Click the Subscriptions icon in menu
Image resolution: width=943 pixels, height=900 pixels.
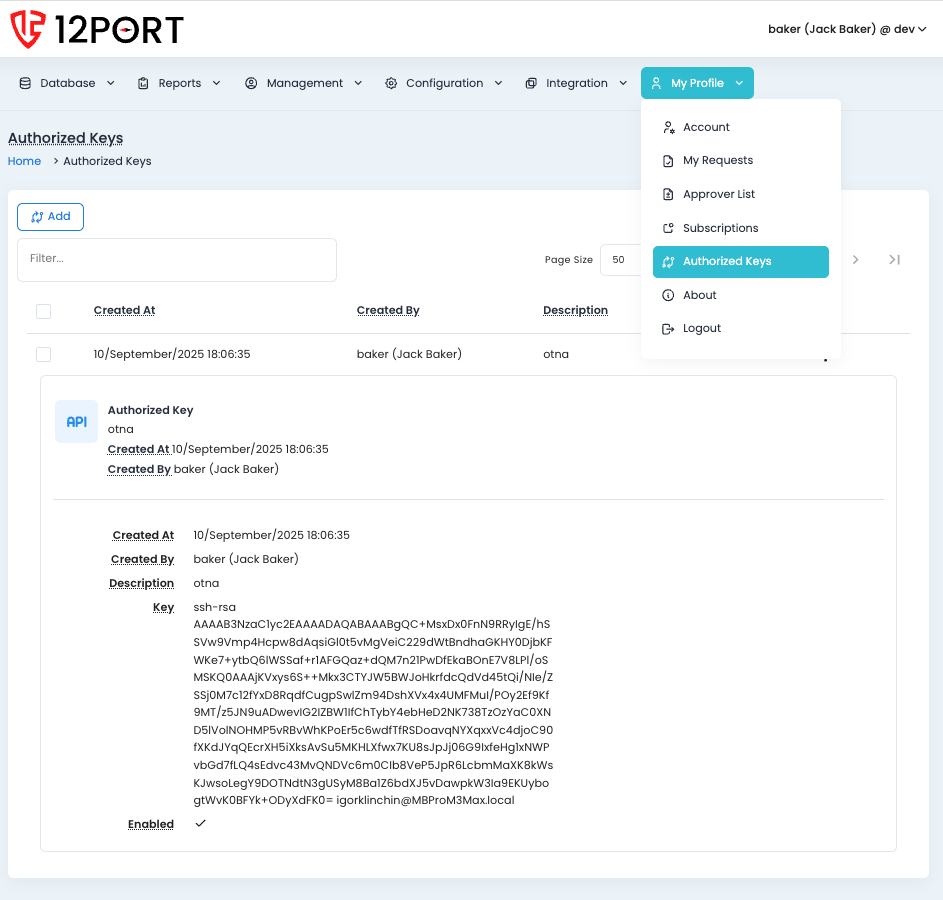669,228
